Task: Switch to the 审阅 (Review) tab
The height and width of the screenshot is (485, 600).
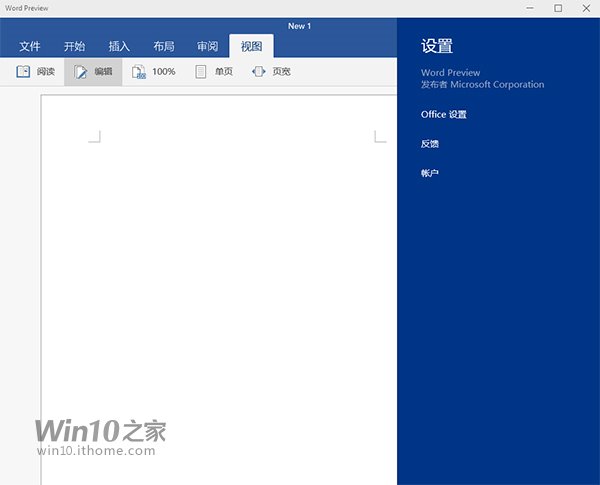Action: 208,46
